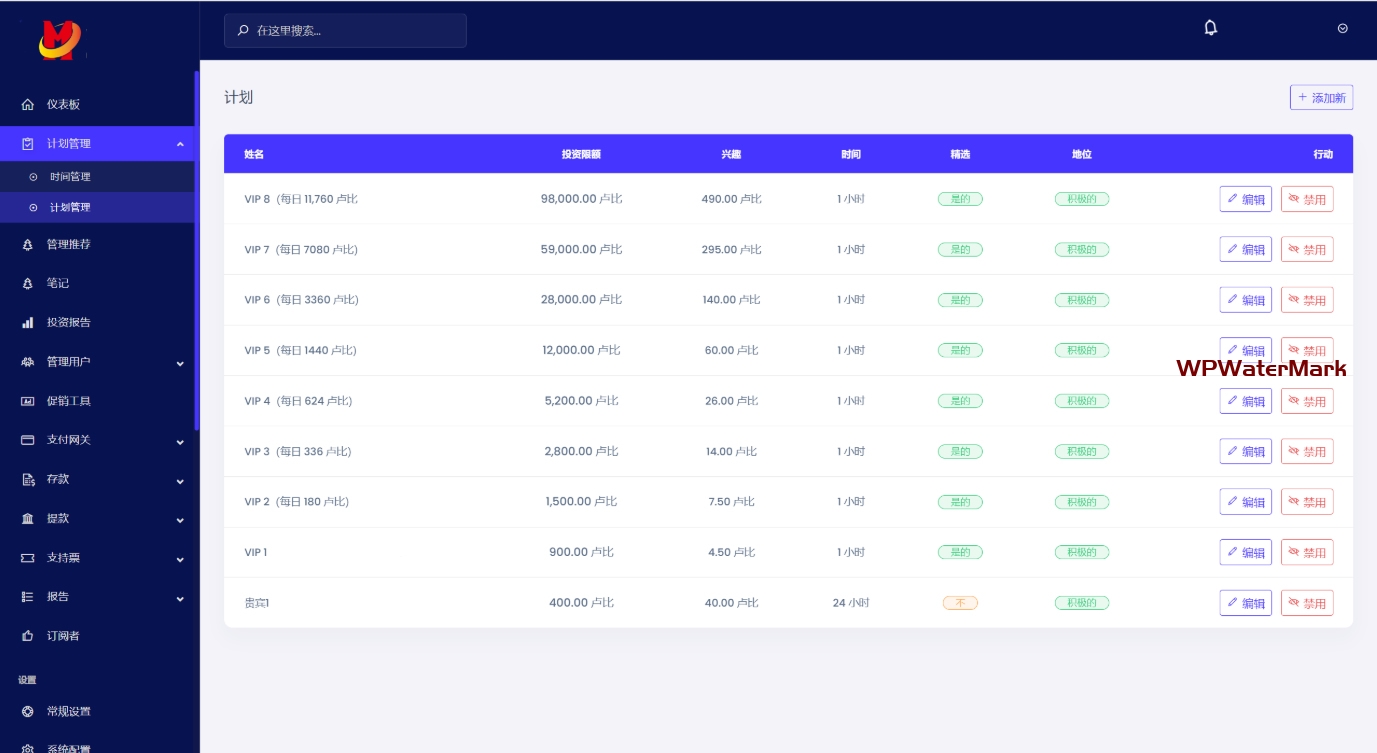Viewport: 1377px width, 753px height.
Task: Click the 添加新 button
Action: tap(1321, 97)
